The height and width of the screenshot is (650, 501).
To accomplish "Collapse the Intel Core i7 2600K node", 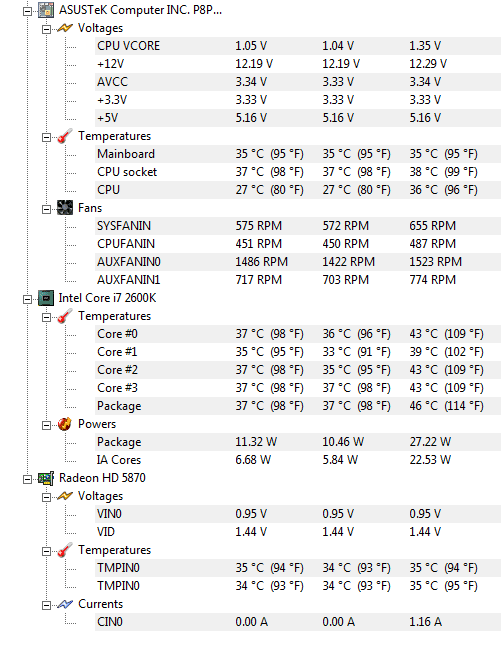I will pyautogui.click(x=27, y=299).
